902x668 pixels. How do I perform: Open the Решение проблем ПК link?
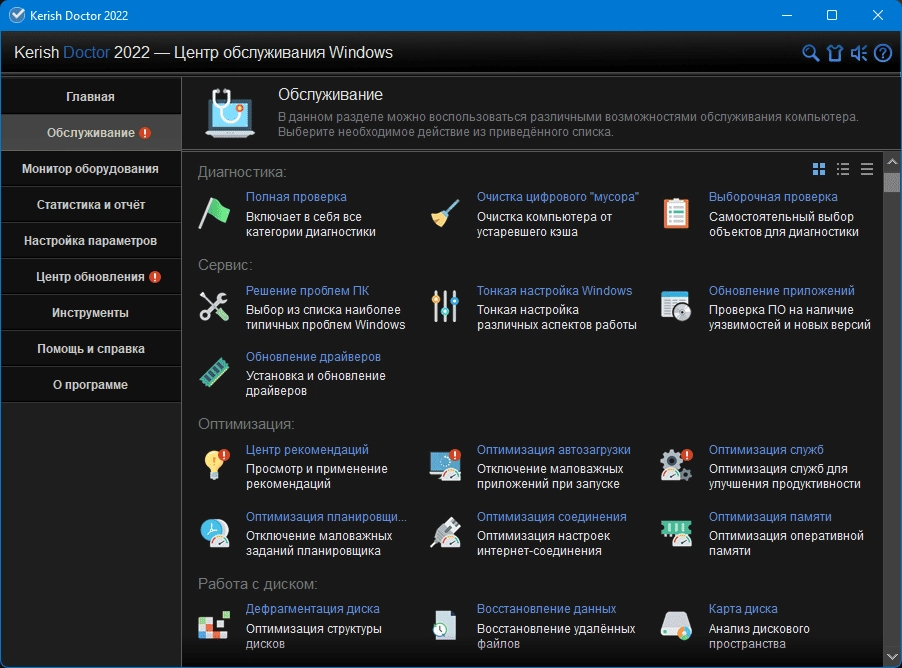pos(308,291)
